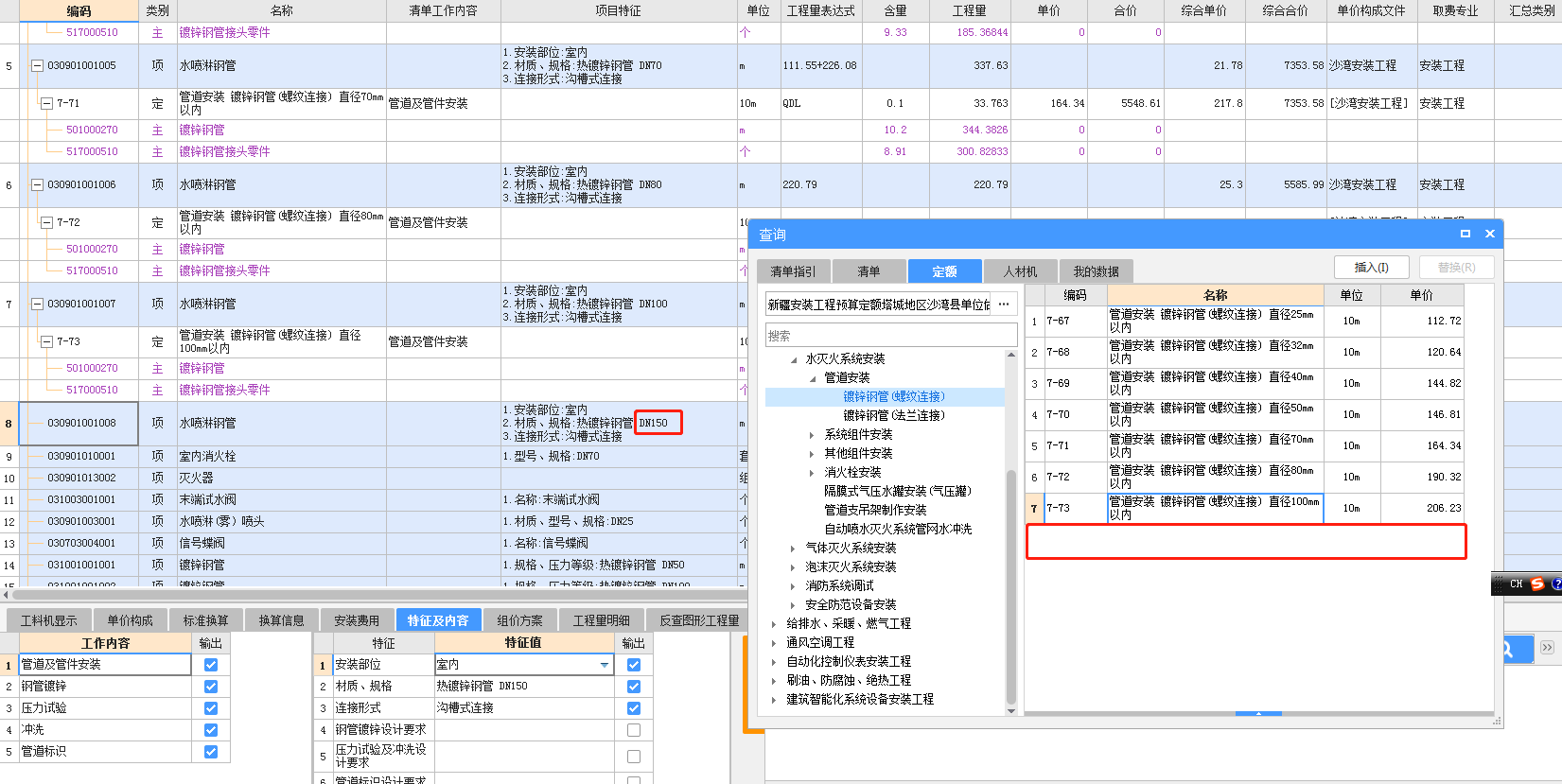Toggle output checkbox for 压力试验 work content
The height and width of the screenshot is (784, 1562).
coord(211,708)
